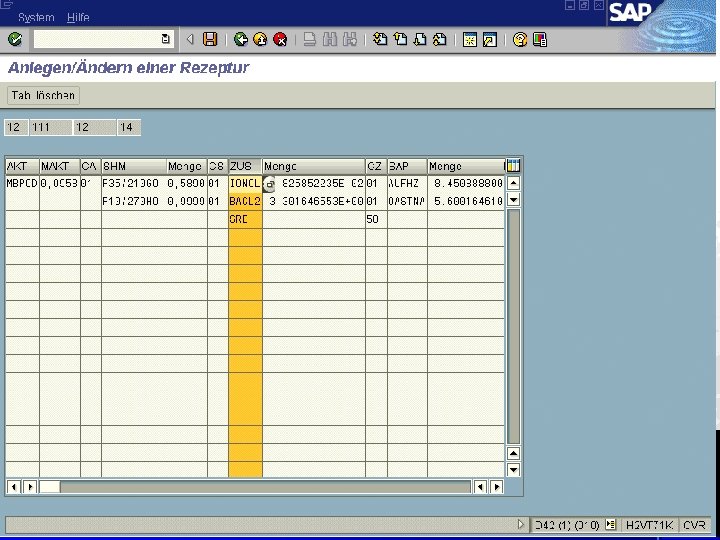Click the MAKT column header
Screen dimensions: 720x540
(60, 166)
